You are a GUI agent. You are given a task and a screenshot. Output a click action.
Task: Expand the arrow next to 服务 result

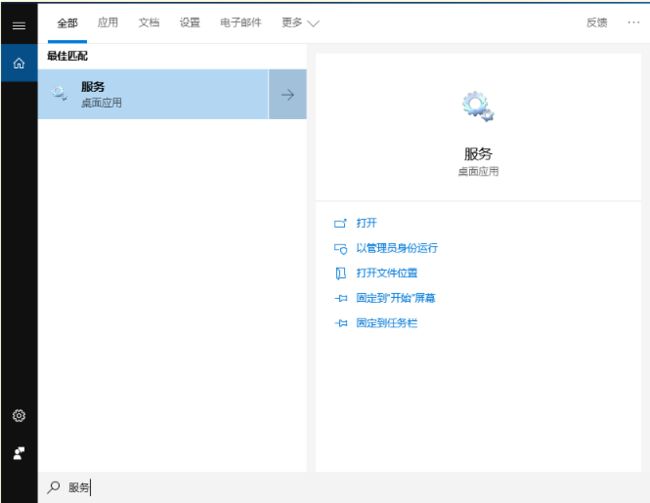click(x=288, y=94)
